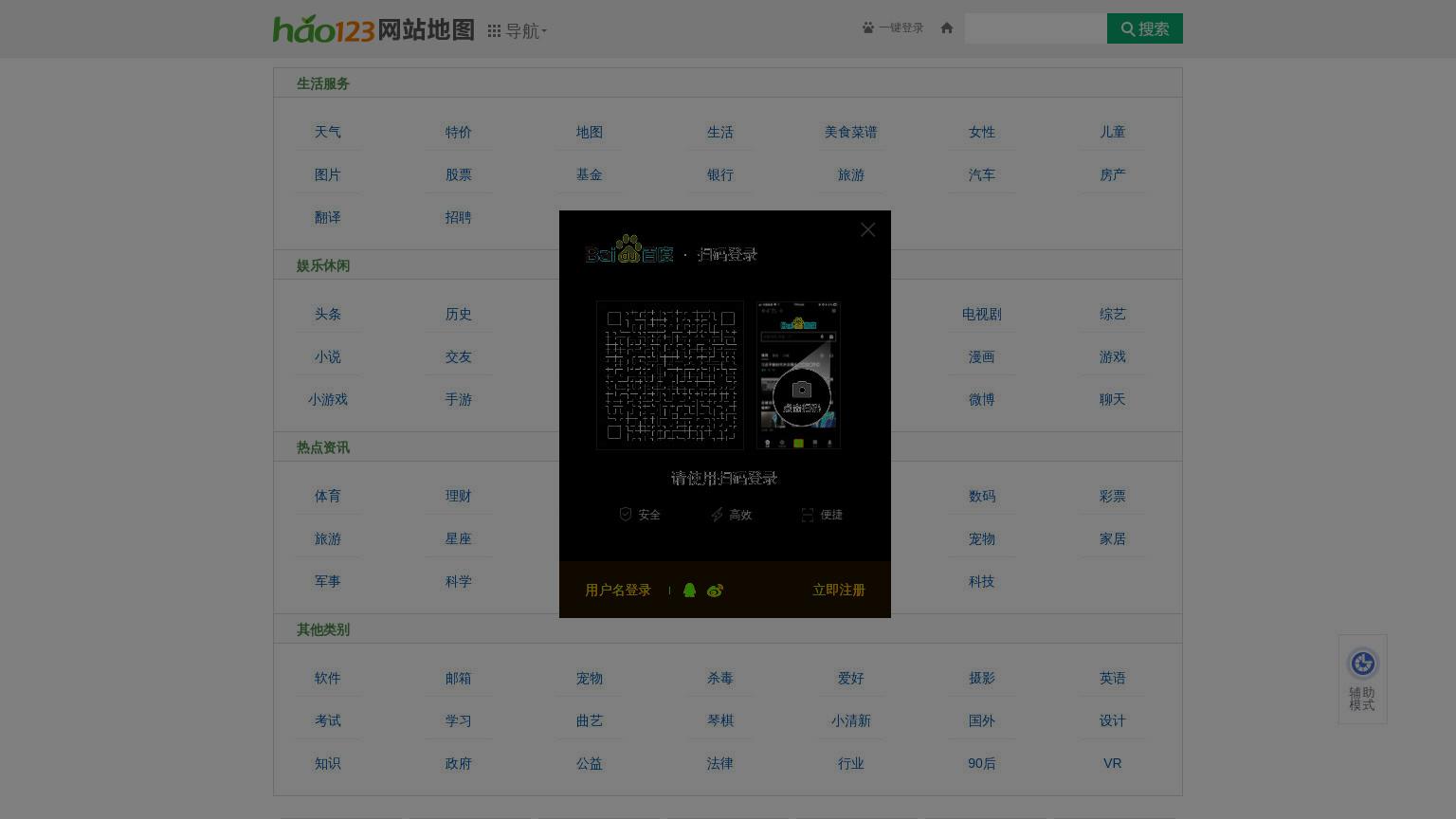Open the 公益 link
This screenshot has width=1456, height=819.
point(590,763)
